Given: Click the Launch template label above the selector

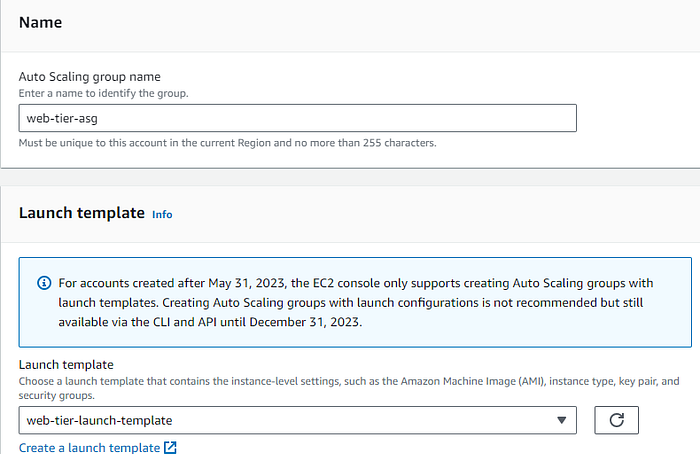Looking at the screenshot, I should [66, 365].
